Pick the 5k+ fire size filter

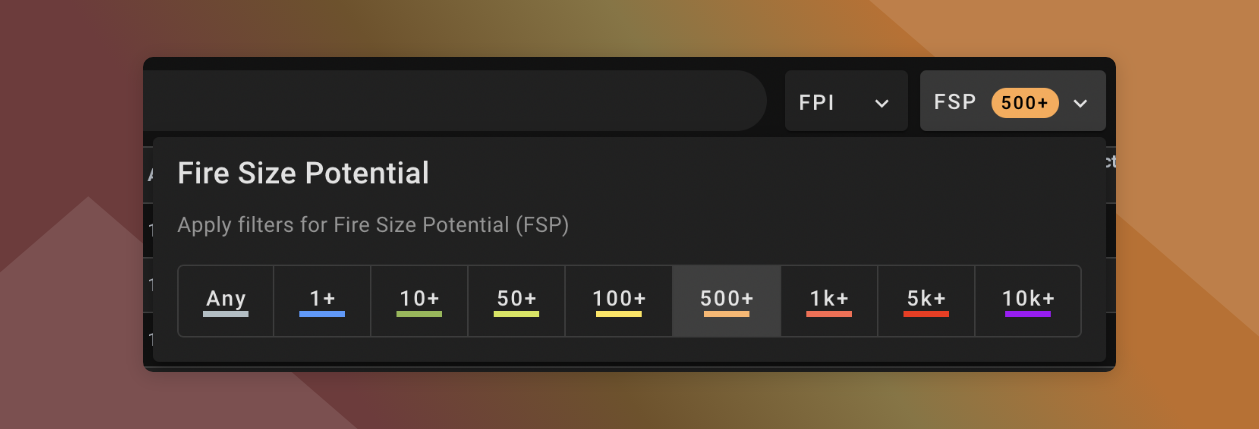pyautogui.click(x=926, y=300)
